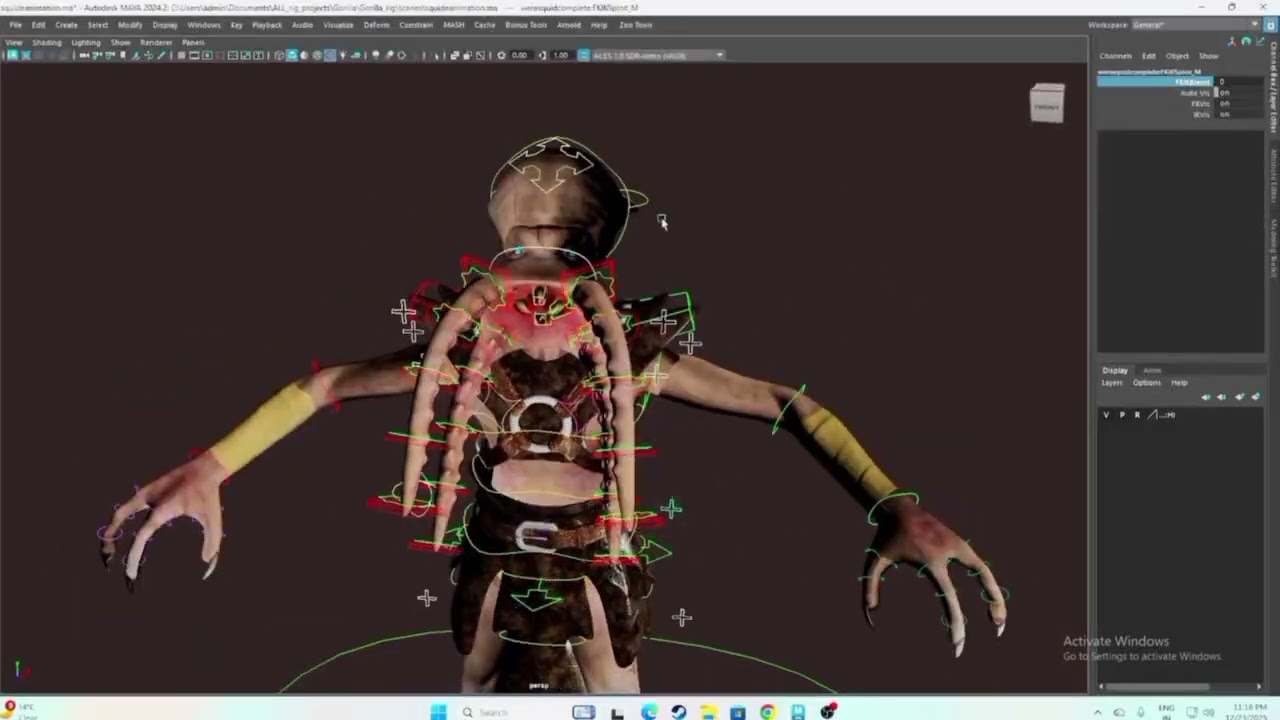Select the highlighted FKIKBlend channel

pos(1155,82)
